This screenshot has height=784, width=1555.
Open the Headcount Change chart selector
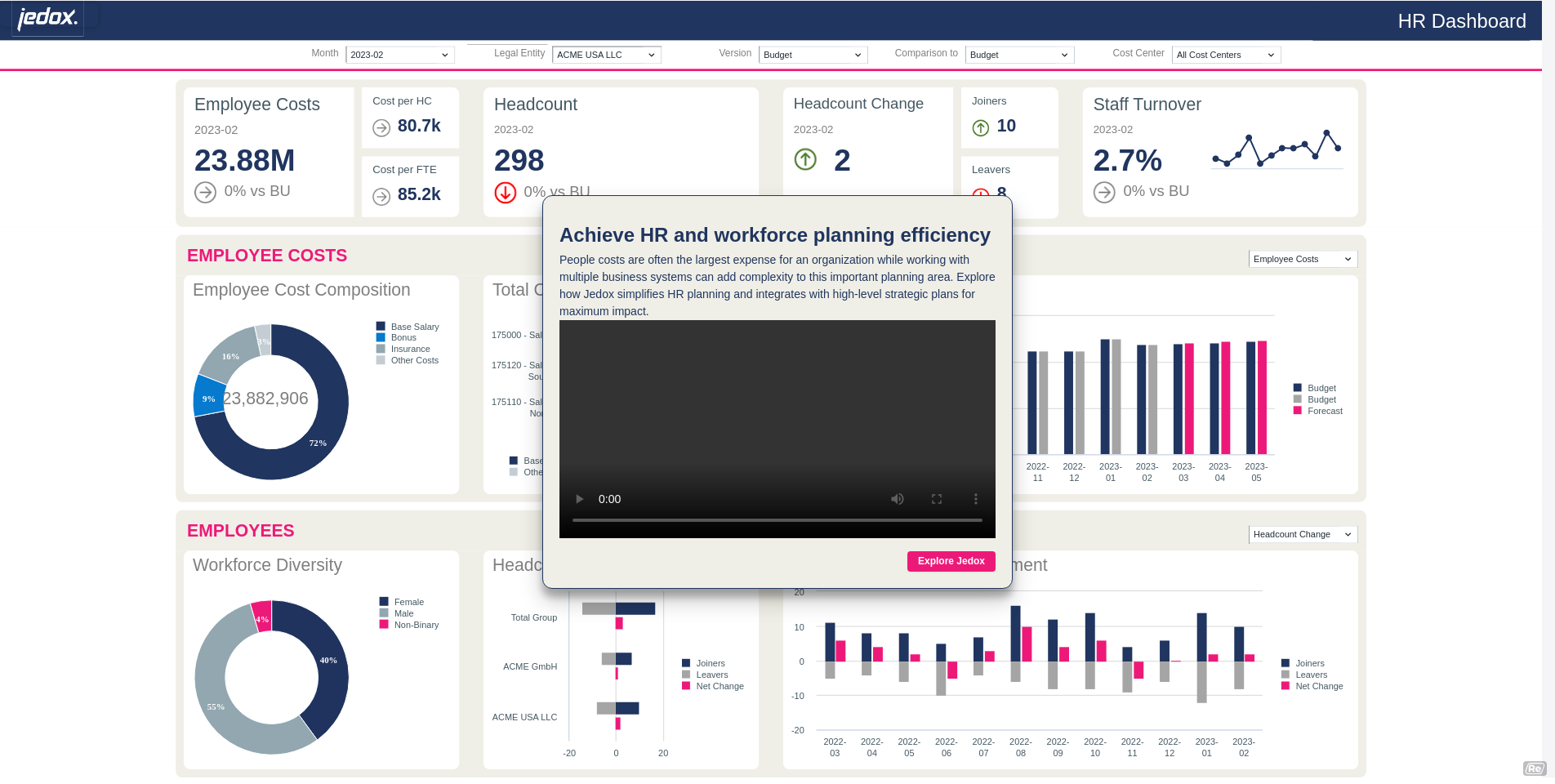pos(1302,534)
